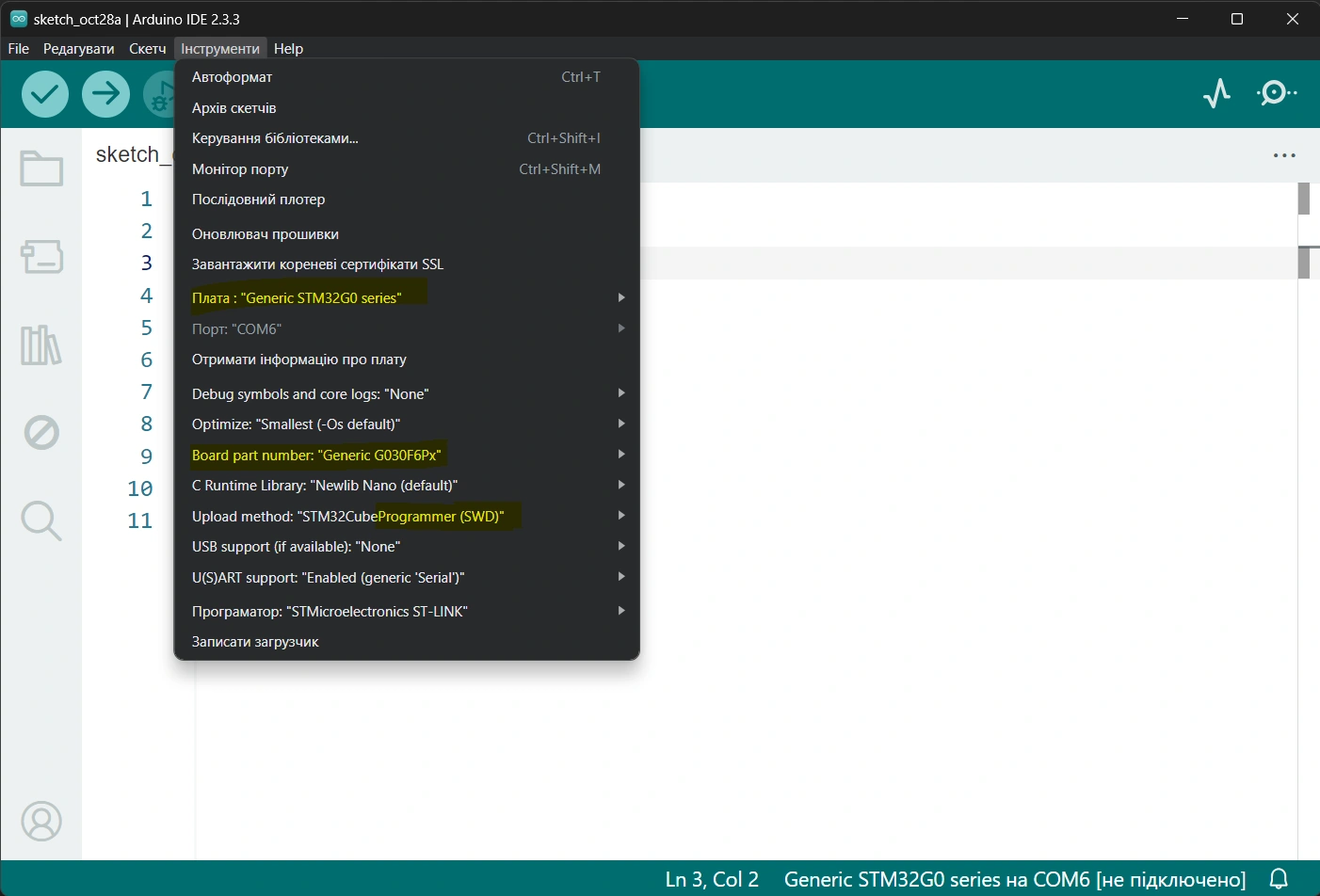
Task: Open Керування бібліотеками menu entry
Action: pyautogui.click(x=407, y=138)
